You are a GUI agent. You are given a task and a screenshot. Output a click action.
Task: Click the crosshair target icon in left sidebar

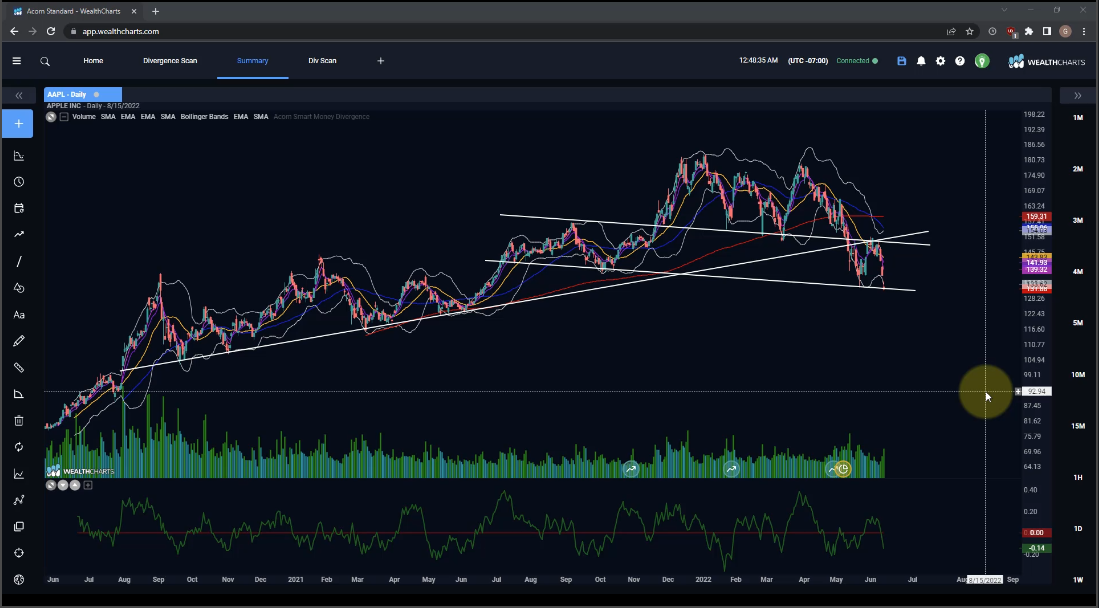coord(19,553)
